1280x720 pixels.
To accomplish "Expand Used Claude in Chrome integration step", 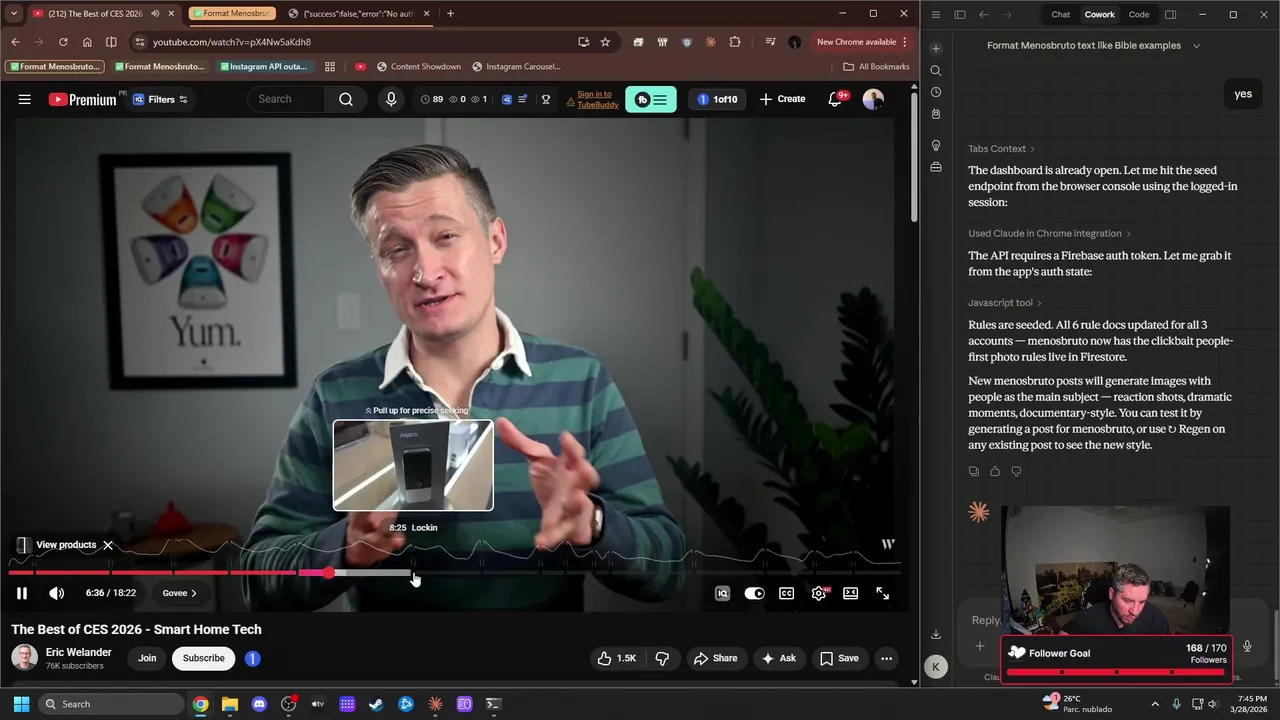I will pyautogui.click(x=1049, y=234).
